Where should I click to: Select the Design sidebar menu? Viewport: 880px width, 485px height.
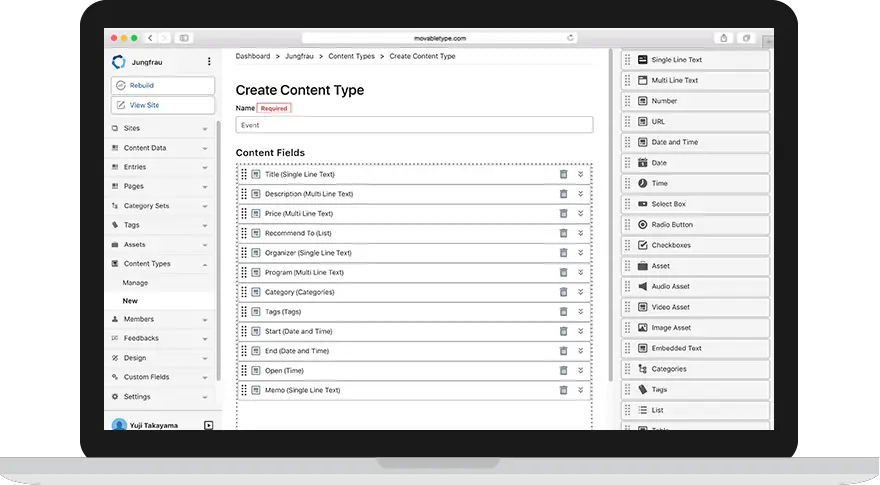pos(135,358)
